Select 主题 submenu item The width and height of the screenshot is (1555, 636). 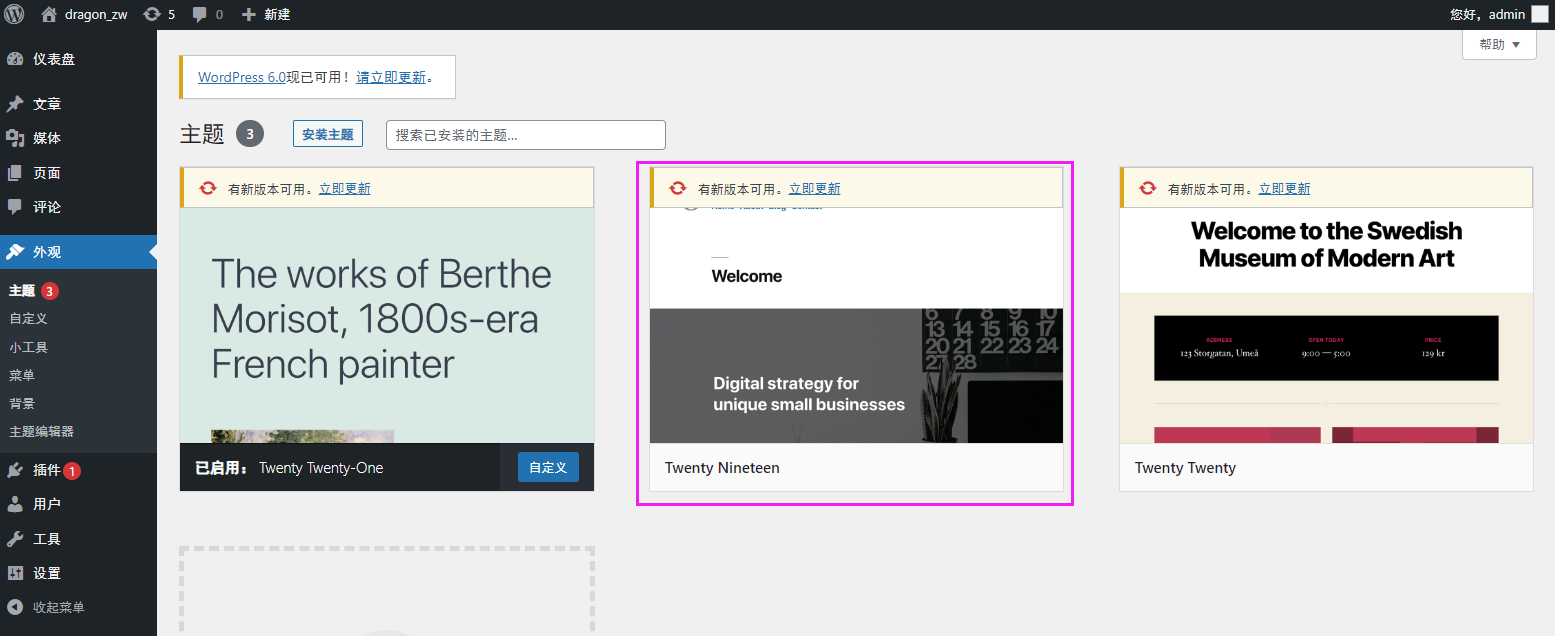pyautogui.click(x=22, y=291)
